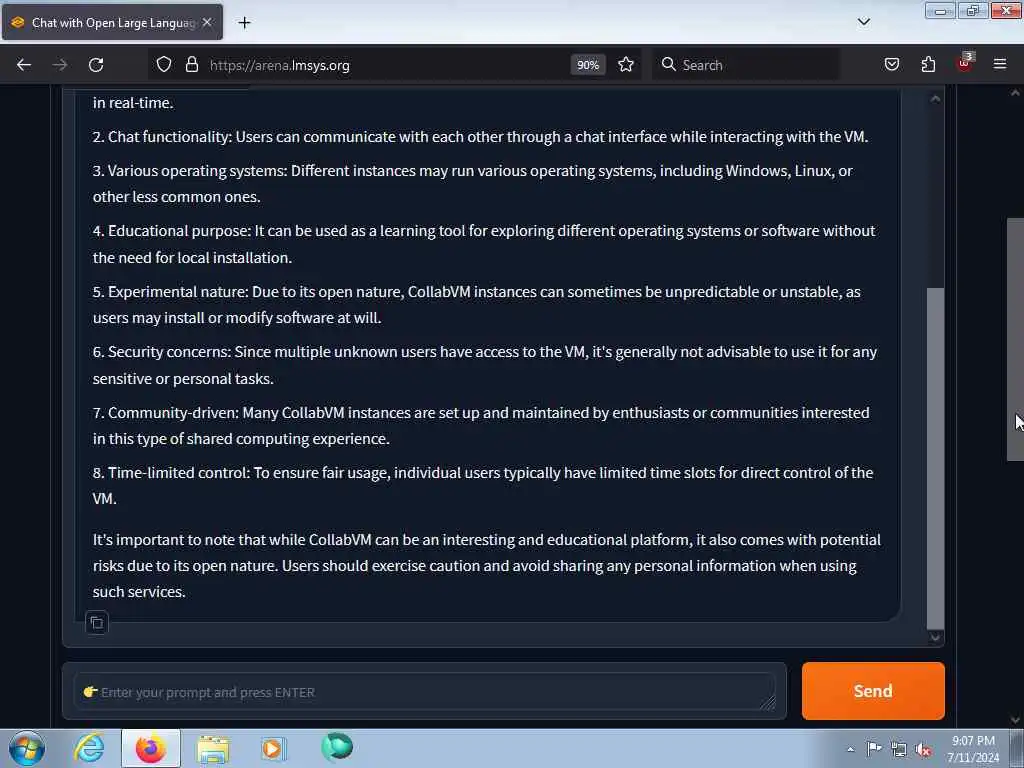1024x768 pixels.
Task: Click the page's main vertical scrollbar thumb
Action: [1015, 340]
